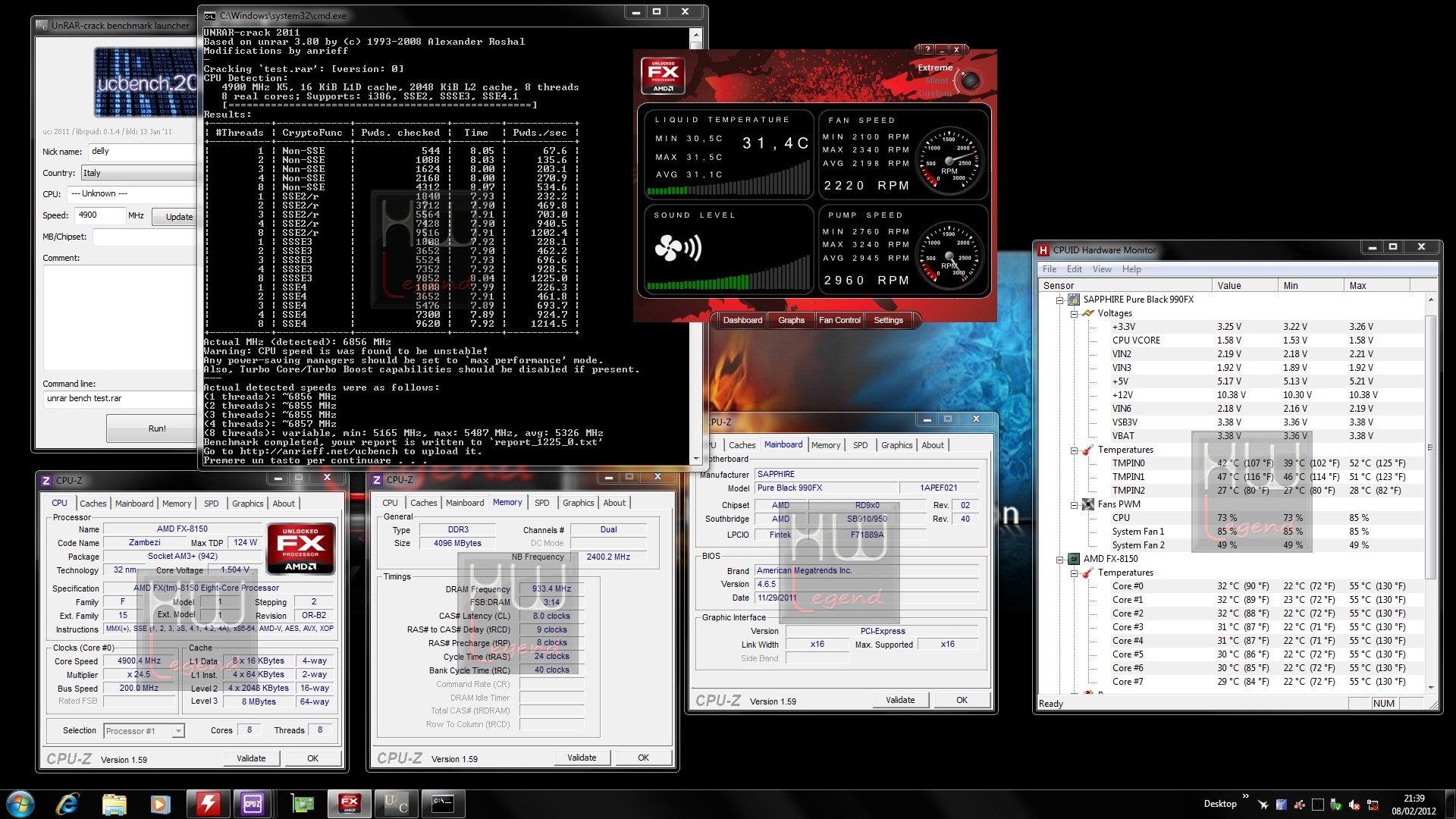This screenshot has width=1456, height=819.
Task: Select Custom cooling profile
Action: click(935, 93)
